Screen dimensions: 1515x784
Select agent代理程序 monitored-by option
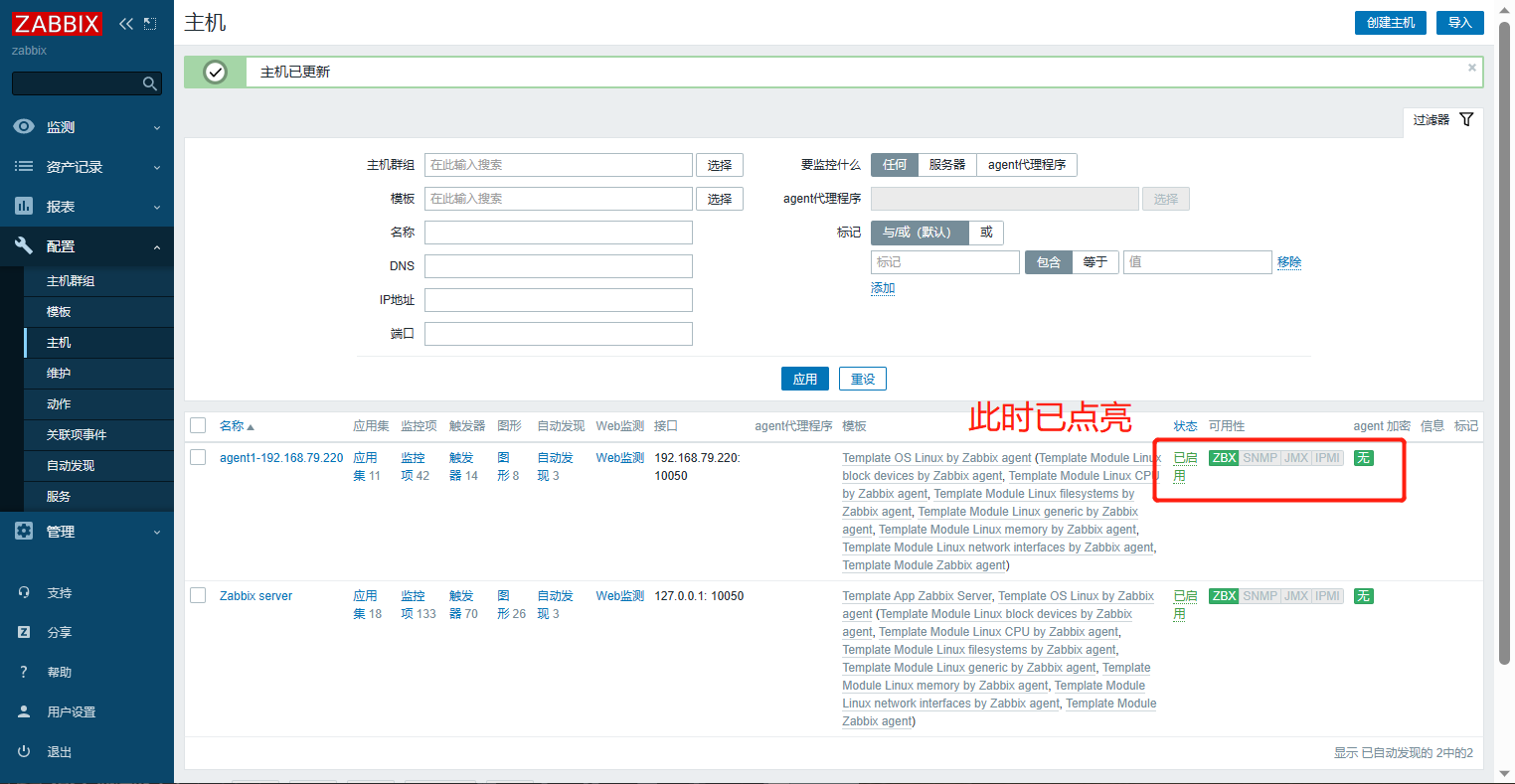point(1027,165)
